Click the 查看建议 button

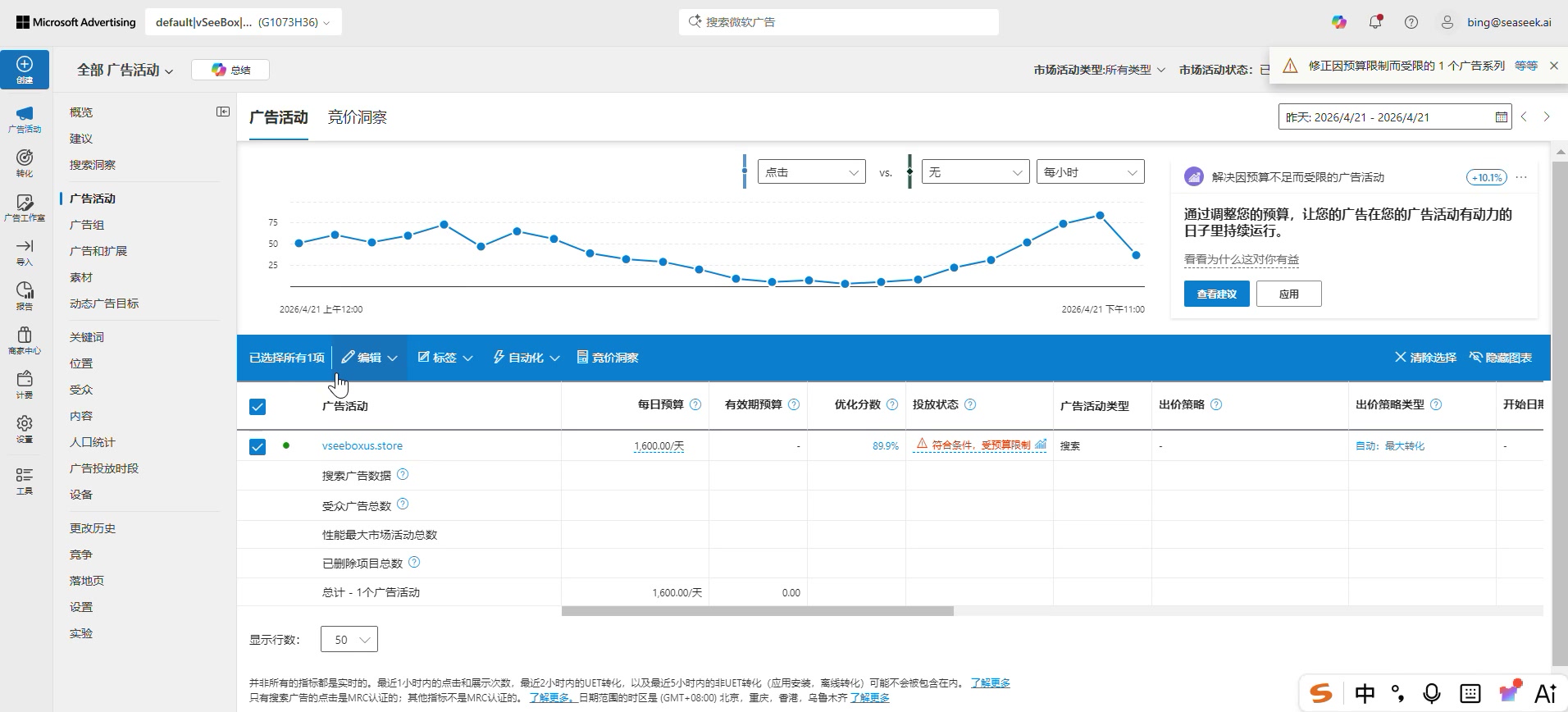tap(1216, 294)
